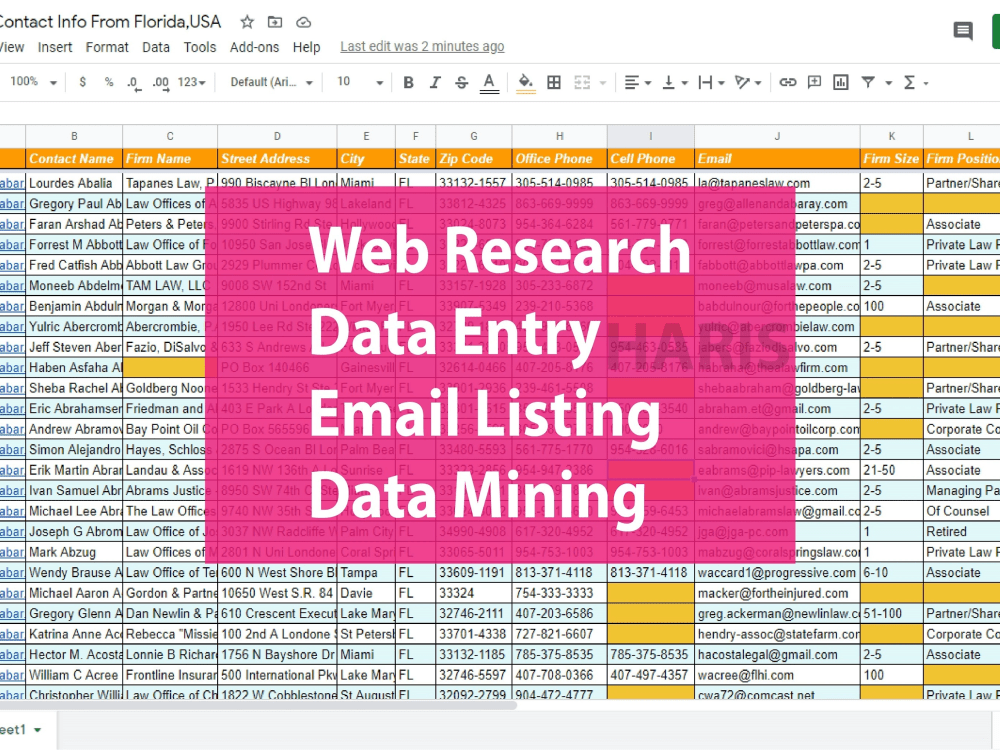Screen dimensions: 1000x750
Task: Decrease decimal places
Action: coord(133,82)
